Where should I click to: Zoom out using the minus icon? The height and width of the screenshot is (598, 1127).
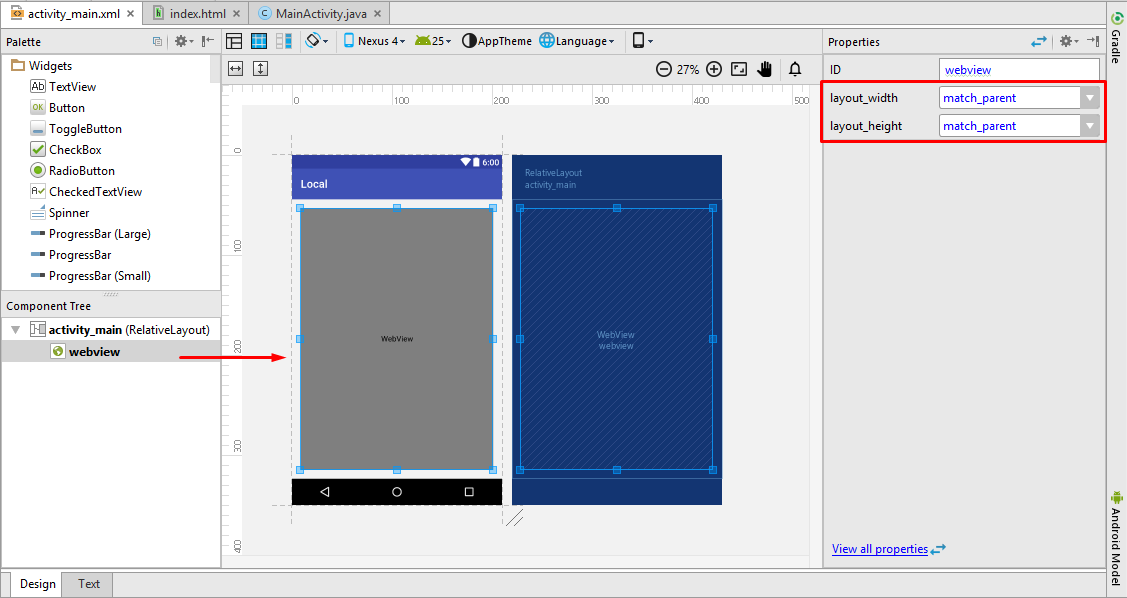coord(664,69)
